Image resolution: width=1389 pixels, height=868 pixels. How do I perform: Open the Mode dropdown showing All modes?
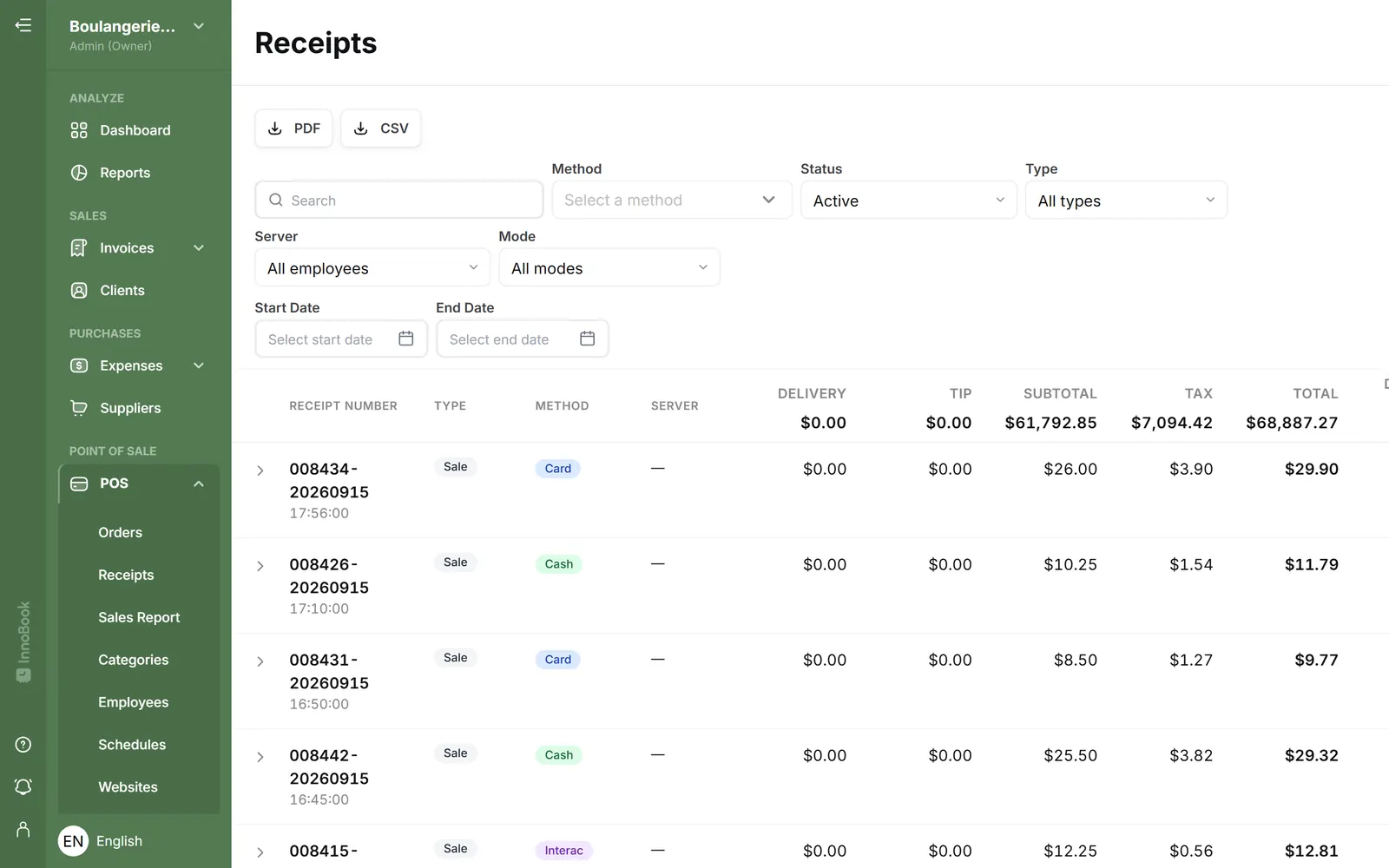pos(609,268)
